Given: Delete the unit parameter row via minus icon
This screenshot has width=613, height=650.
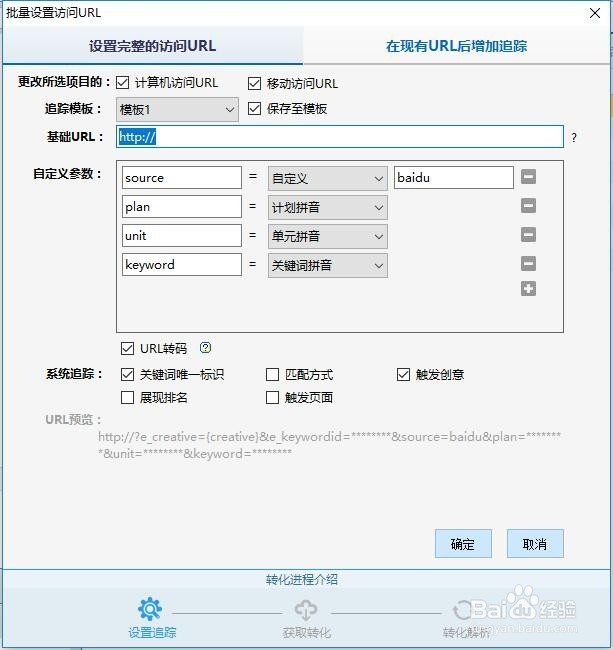Looking at the screenshot, I should point(529,236).
